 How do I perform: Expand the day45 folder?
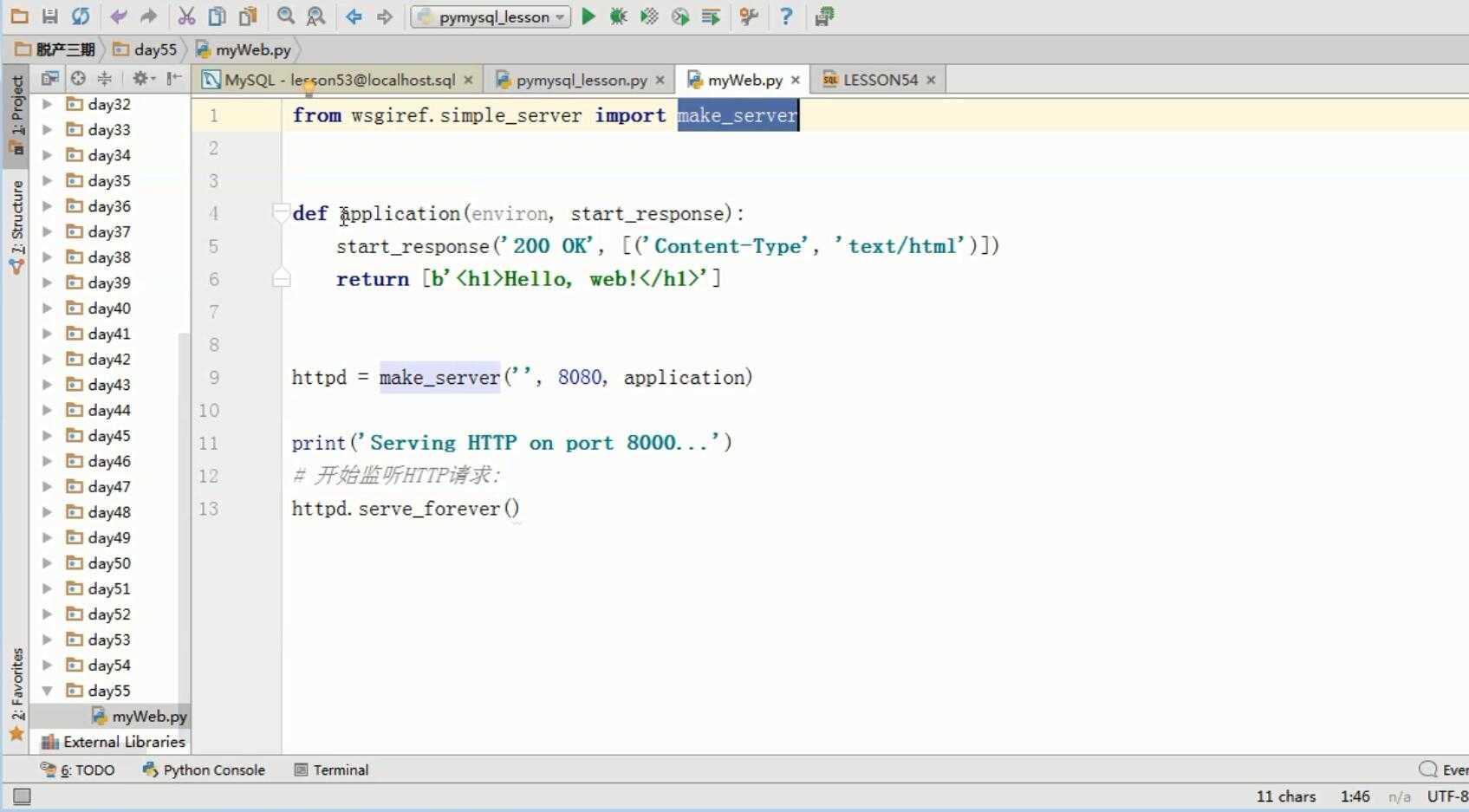pos(48,435)
